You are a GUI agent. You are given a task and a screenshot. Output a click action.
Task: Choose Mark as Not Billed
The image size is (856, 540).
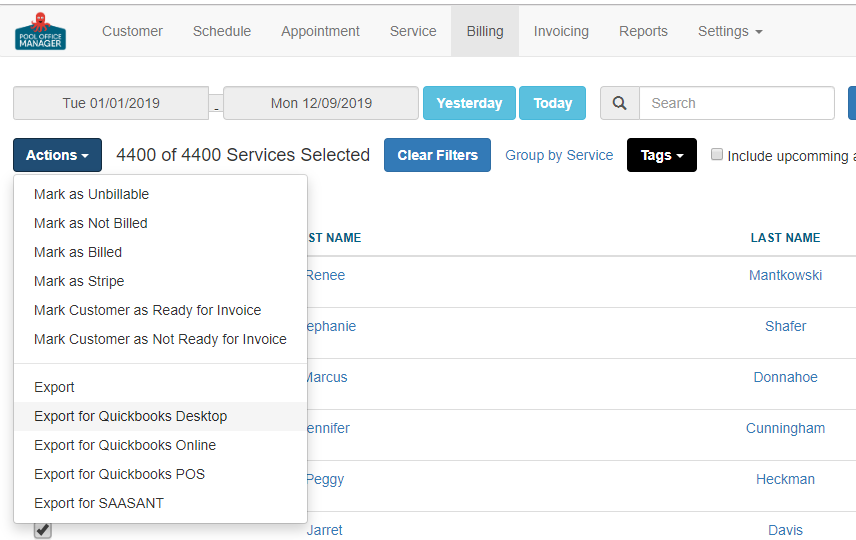point(160,223)
